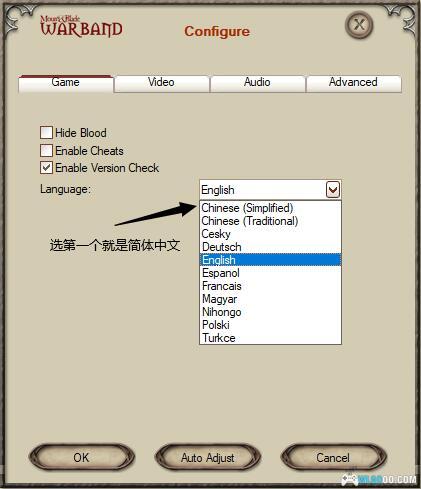421x489 pixels.
Task: Click the Mount & Blade Warband logo
Action: point(81,26)
